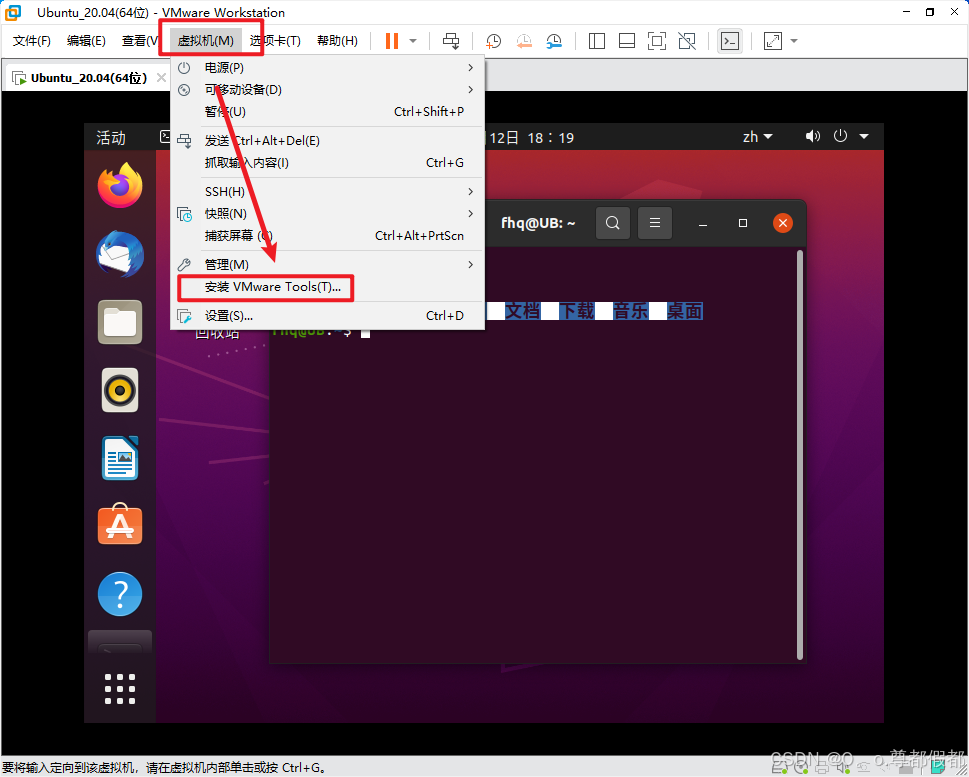Open the 选项卡(T) menu
The width and height of the screenshot is (969, 777).
pos(275,41)
